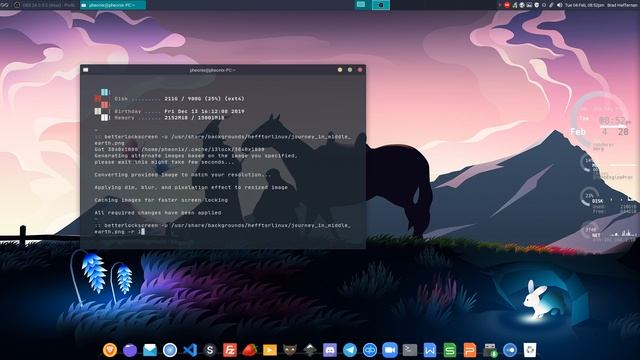Click the conky DISK usage gauge
Image resolution: width=640 pixels, height=360 pixels.
click(x=589, y=197)
